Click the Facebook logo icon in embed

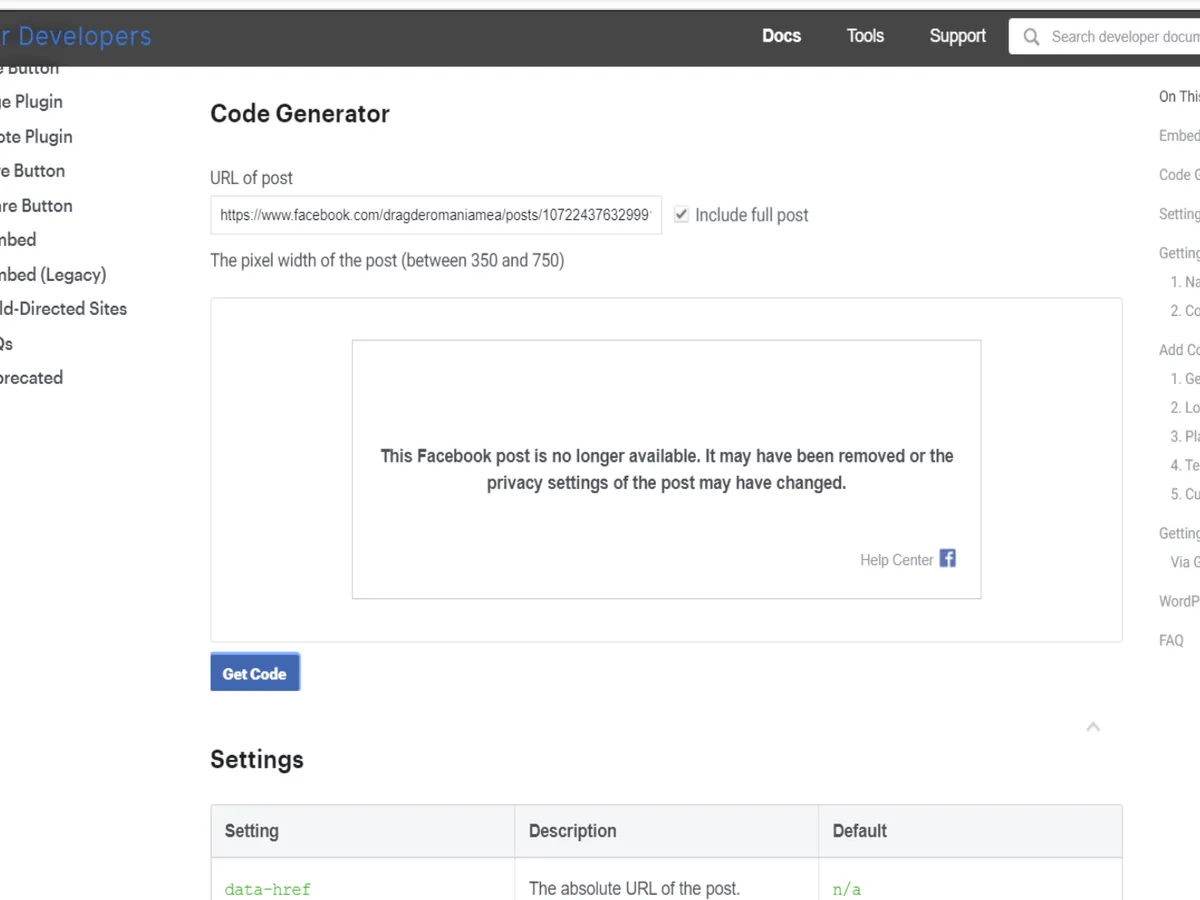[x=947, y=559]
